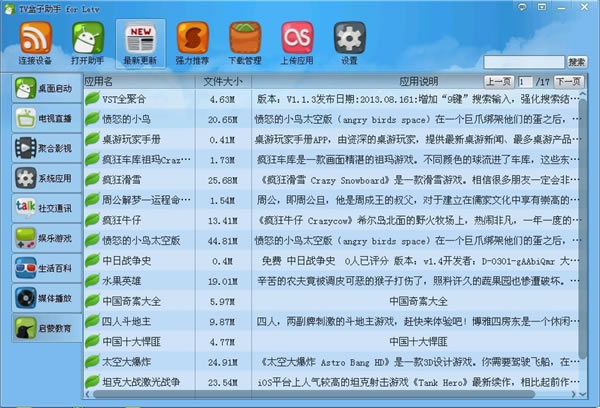Select 电视直播 category
Image resolution: width=600 pixels, height=408 pixels.
pyautogui.click(x=47, y=118)
